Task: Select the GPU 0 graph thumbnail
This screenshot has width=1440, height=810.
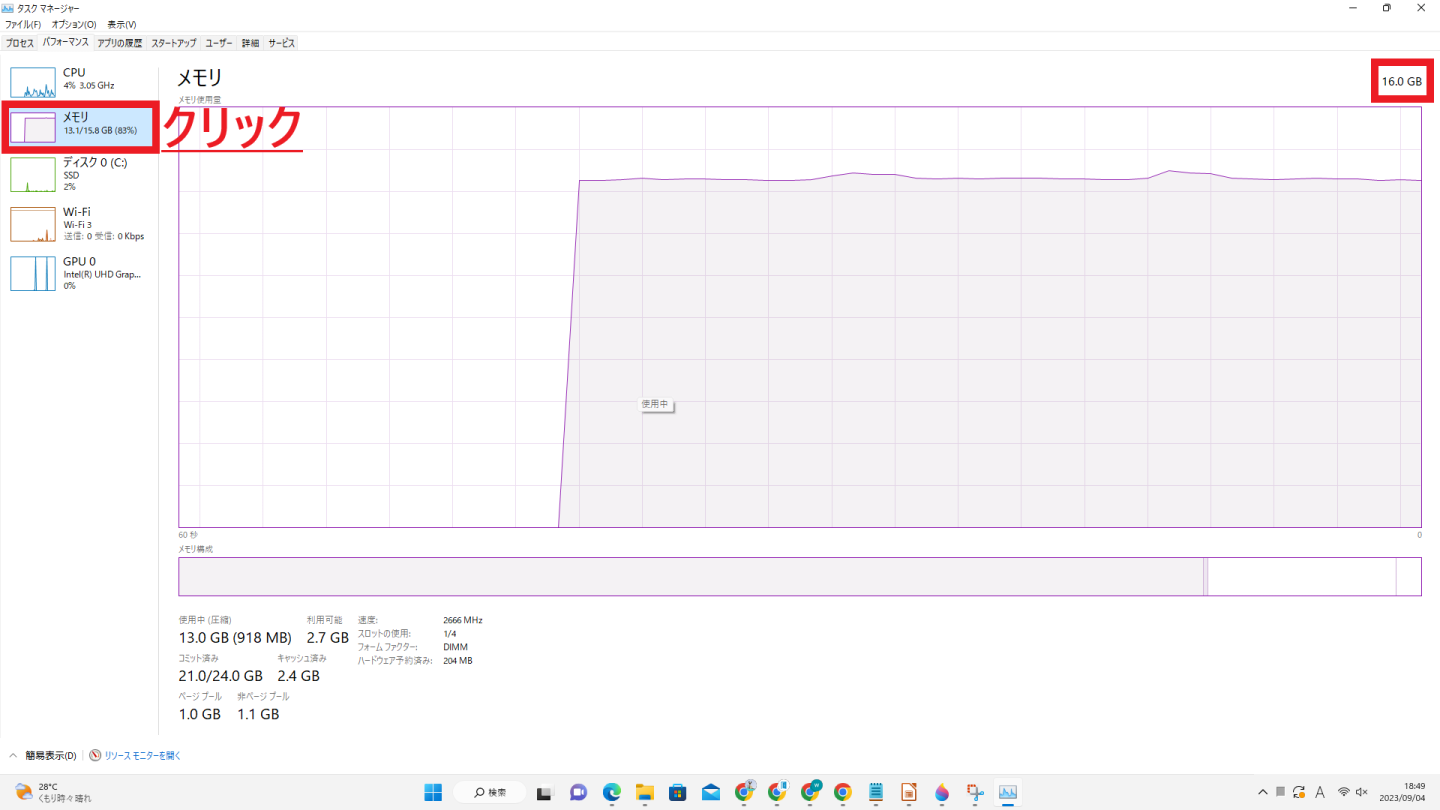Action: [33, 273]
